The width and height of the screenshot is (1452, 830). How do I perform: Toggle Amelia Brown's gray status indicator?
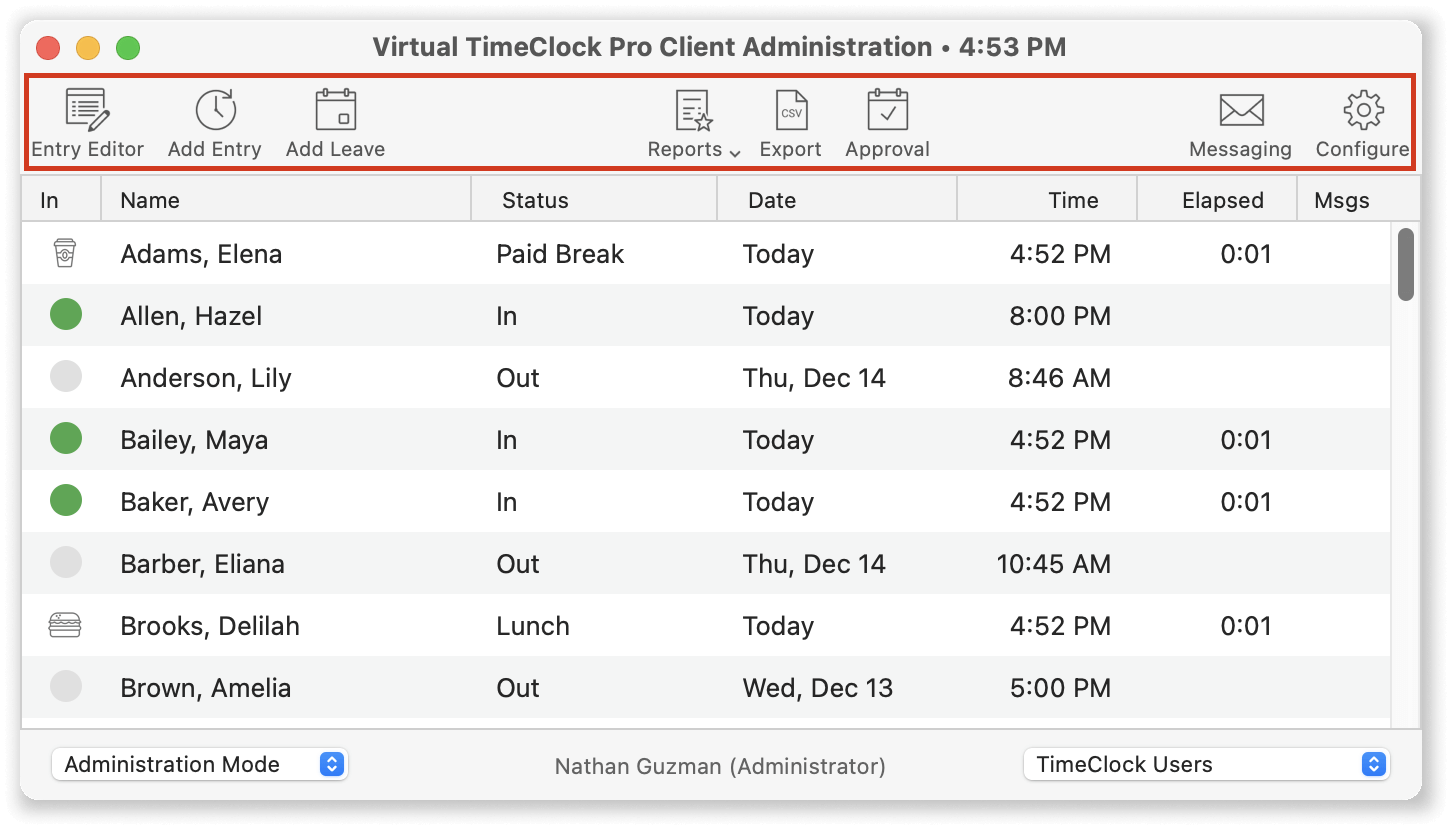point(66,687)
